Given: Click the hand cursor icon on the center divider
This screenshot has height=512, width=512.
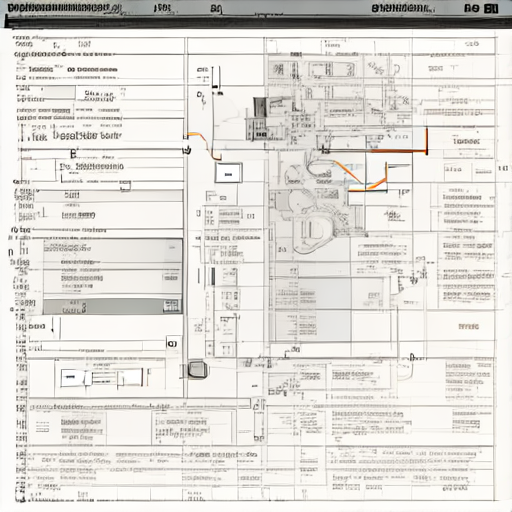Looking at the screenshot, I should [187, 150].
